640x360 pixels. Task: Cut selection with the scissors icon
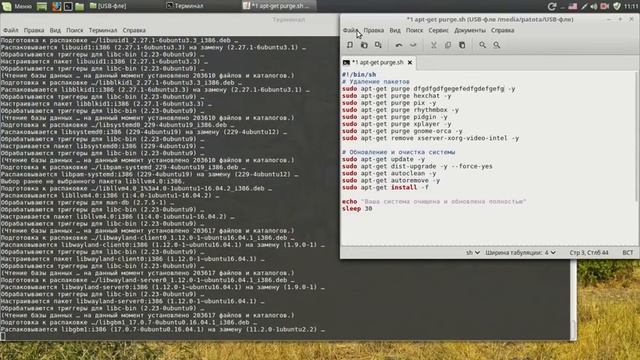click(433, 45)
